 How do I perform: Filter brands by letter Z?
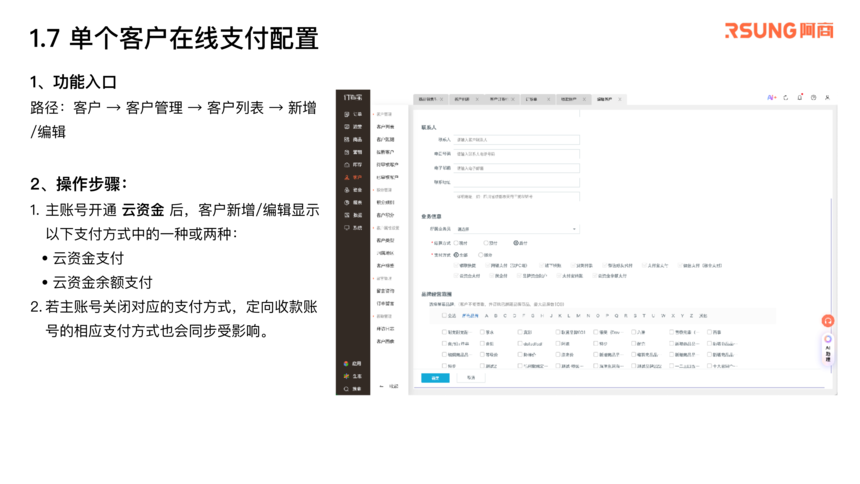[691, 316]
